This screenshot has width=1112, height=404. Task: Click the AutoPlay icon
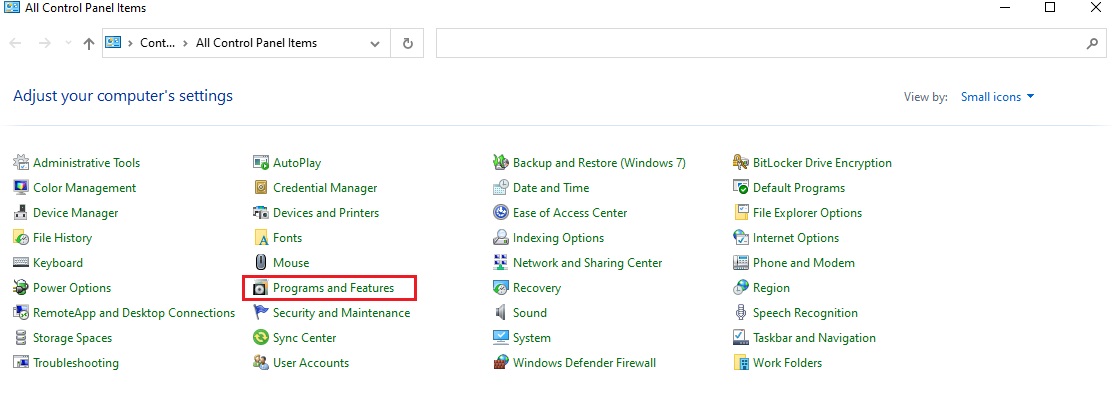[261, 163]
